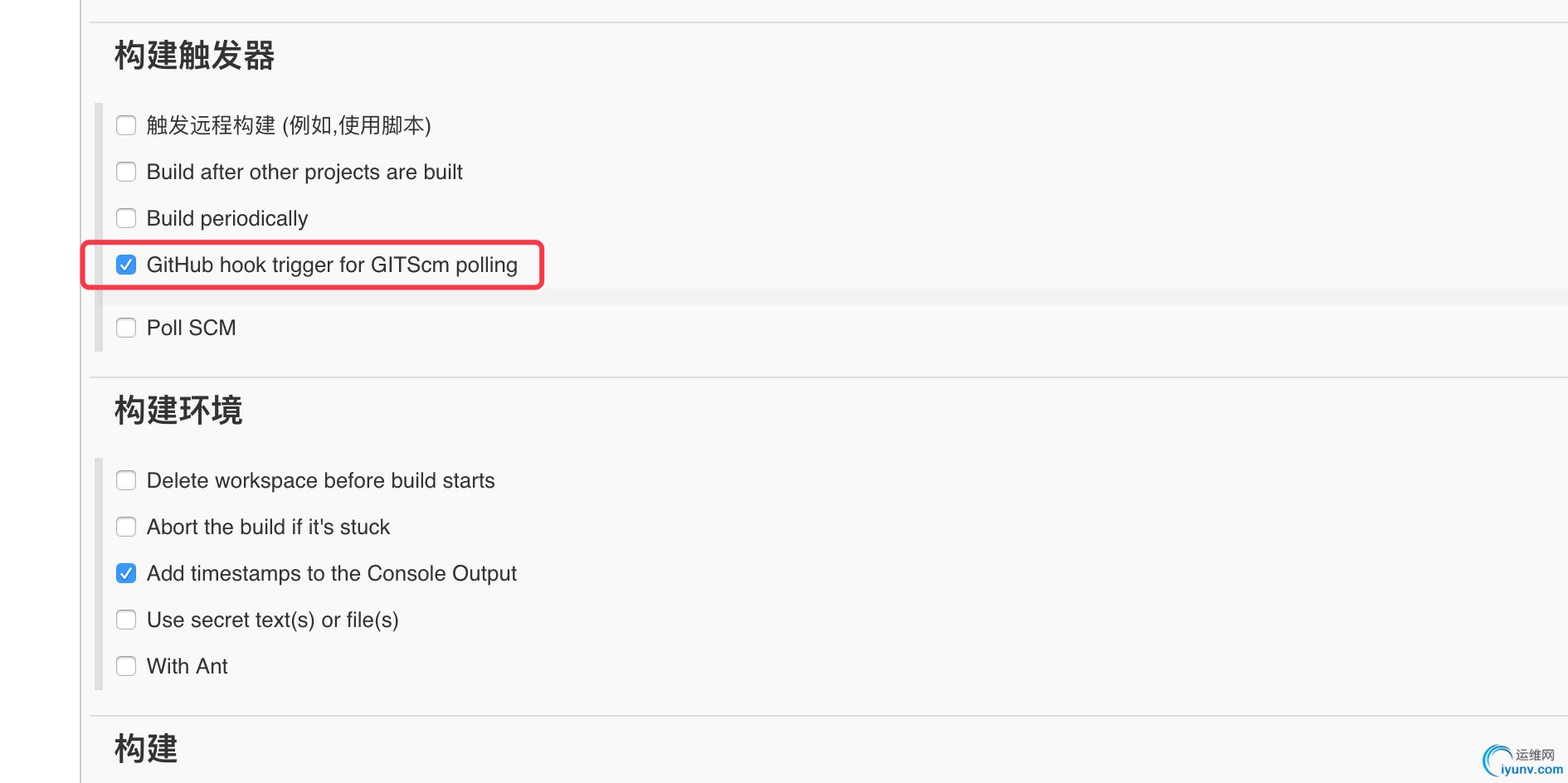Screen dimensions: 1568x783
Task: Click the 构建 section heading
Action: [x=146, y=748]
